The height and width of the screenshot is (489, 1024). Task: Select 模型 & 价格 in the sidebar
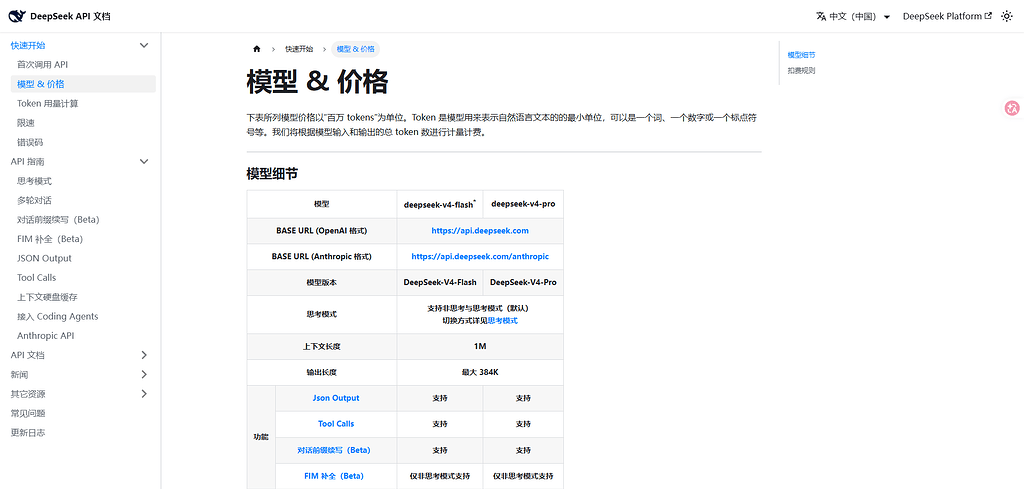[83, 84]
